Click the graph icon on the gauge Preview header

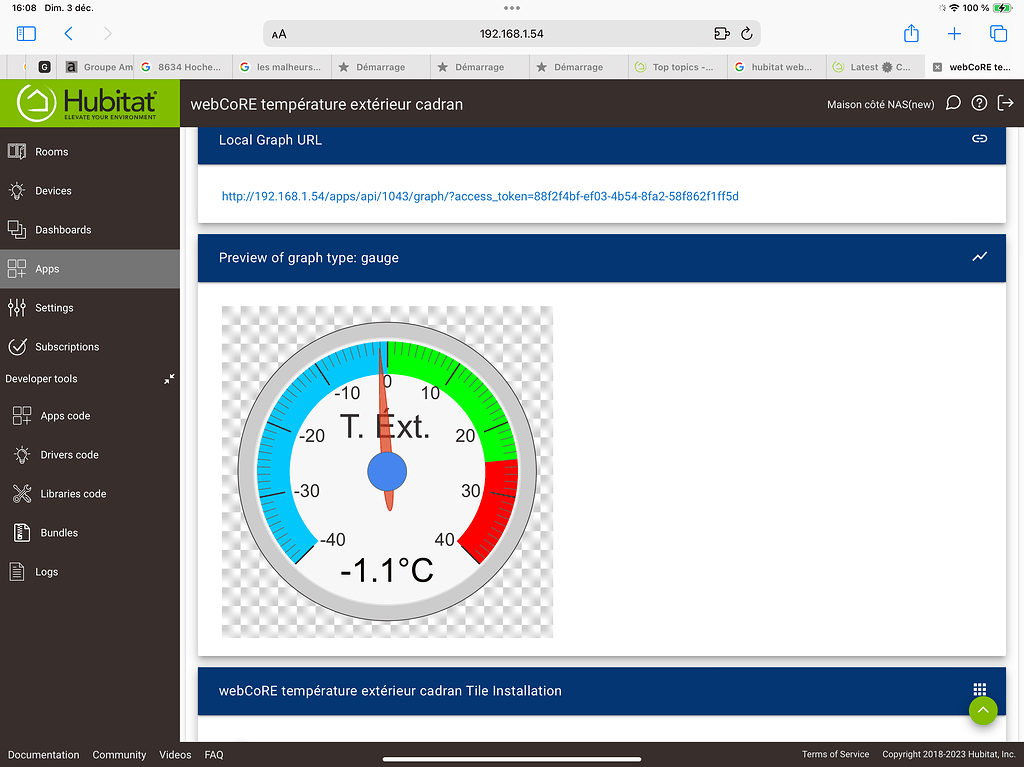(979, 257)
